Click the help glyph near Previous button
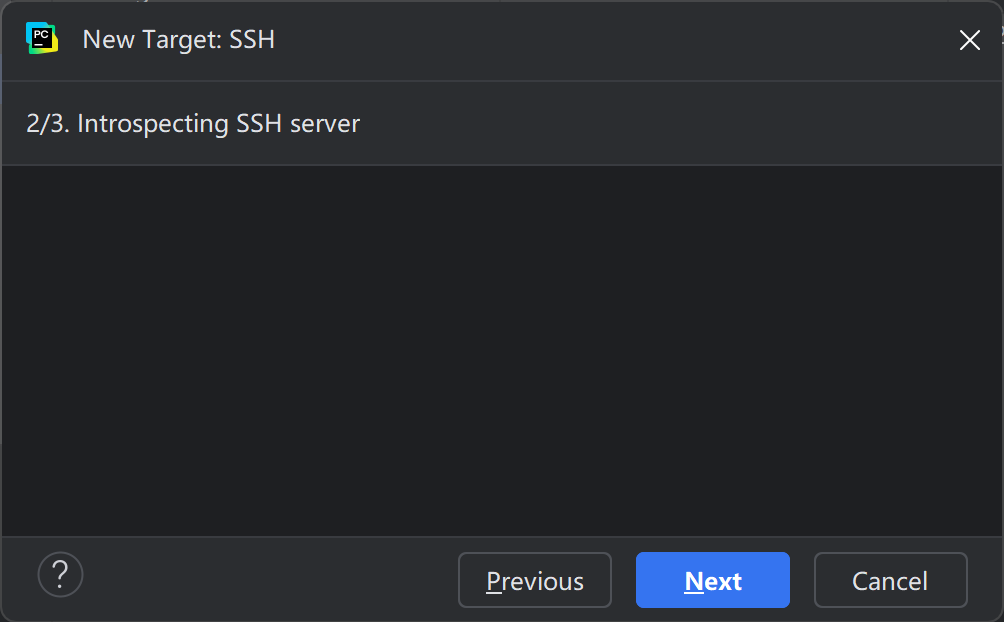Image resolution: width=1004 pixels, height=622 pixels. pos(60,575)
